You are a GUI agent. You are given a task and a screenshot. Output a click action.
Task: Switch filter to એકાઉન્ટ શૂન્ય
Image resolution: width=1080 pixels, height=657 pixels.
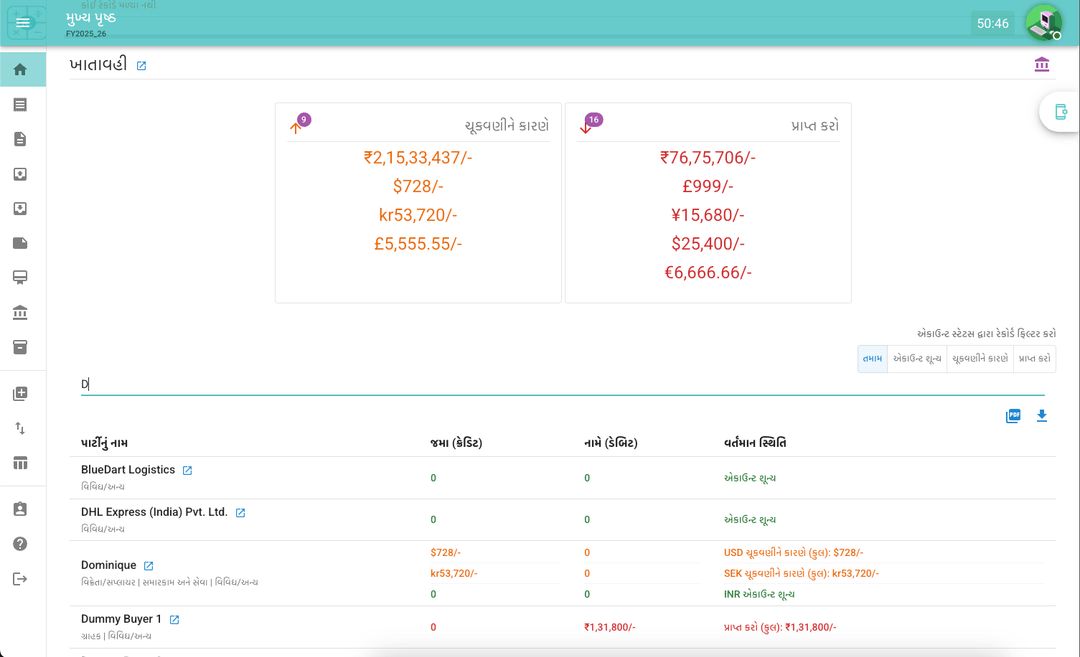(920, 359)
